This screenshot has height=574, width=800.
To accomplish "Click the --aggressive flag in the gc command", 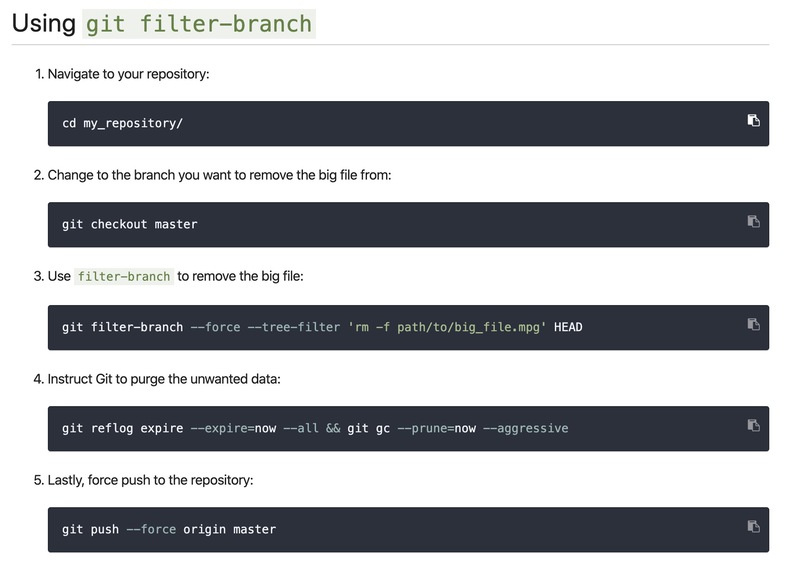I will (x=525, y=428).
